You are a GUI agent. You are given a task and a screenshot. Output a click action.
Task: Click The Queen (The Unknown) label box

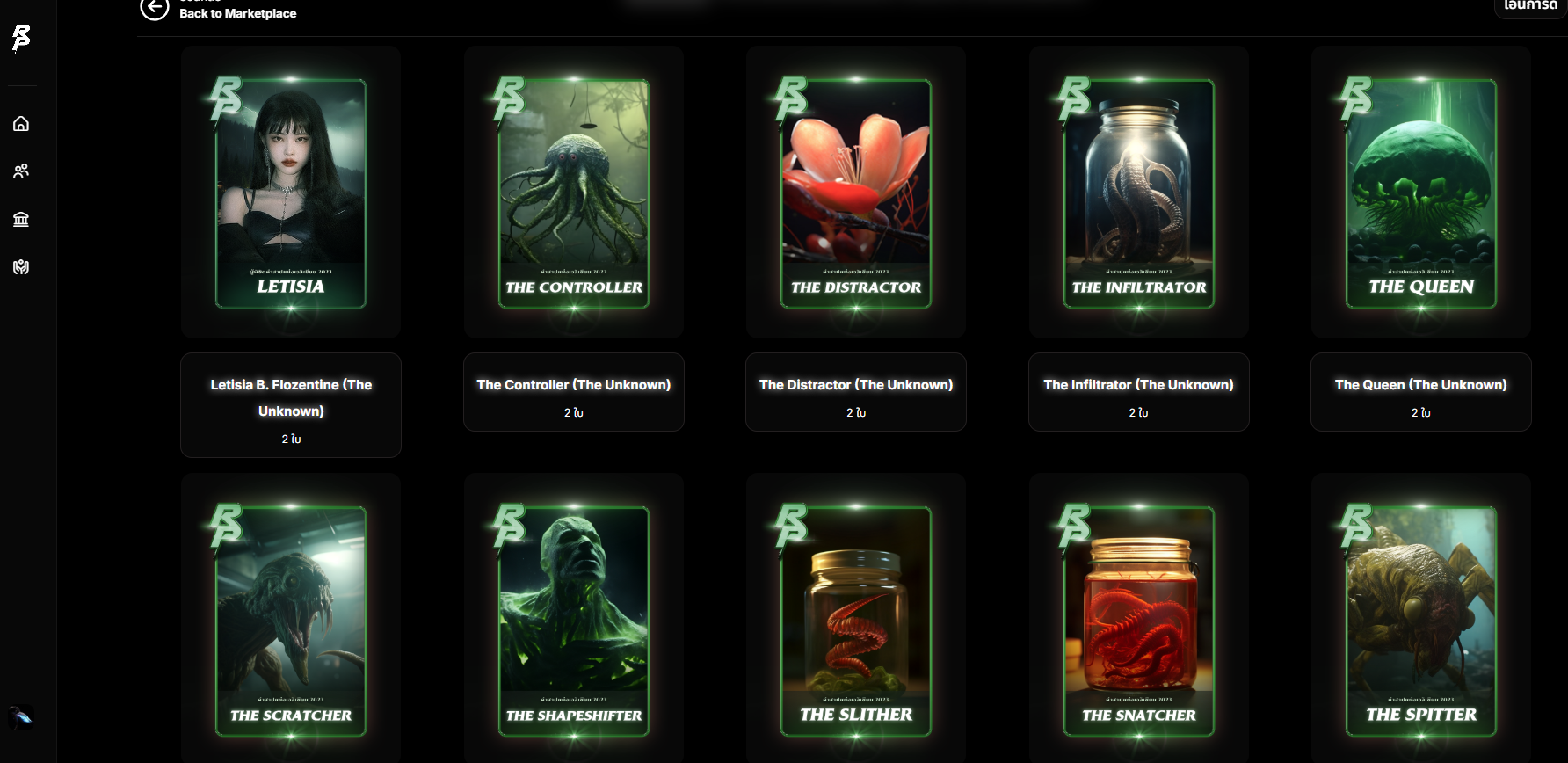tap(1421, 392)
